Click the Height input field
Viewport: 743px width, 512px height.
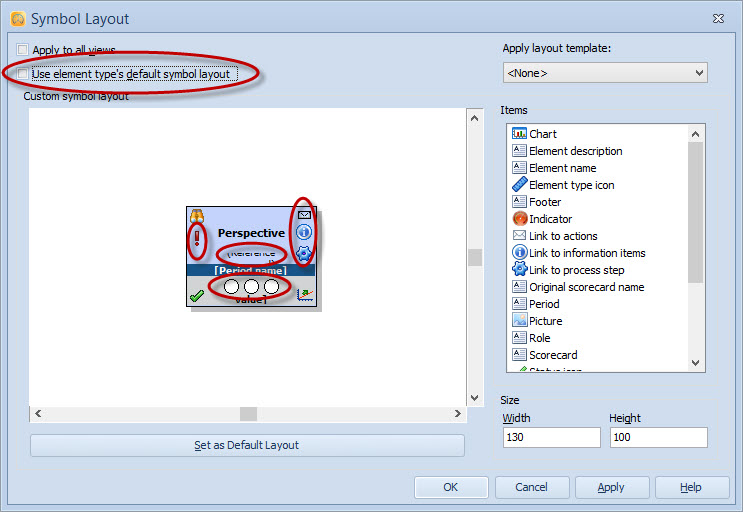(x=658, y=438)
